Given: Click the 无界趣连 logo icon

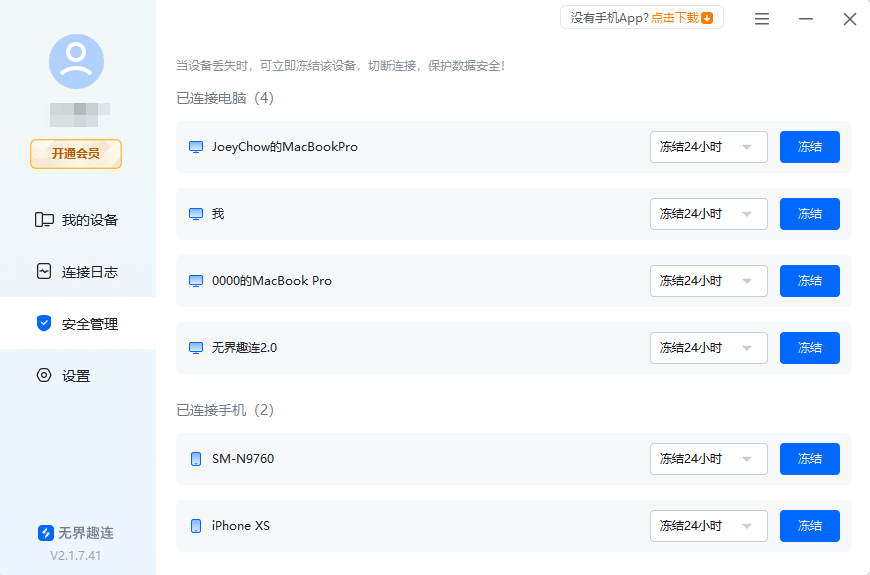Looking at the screenshot, I should [x=45, y=533].
